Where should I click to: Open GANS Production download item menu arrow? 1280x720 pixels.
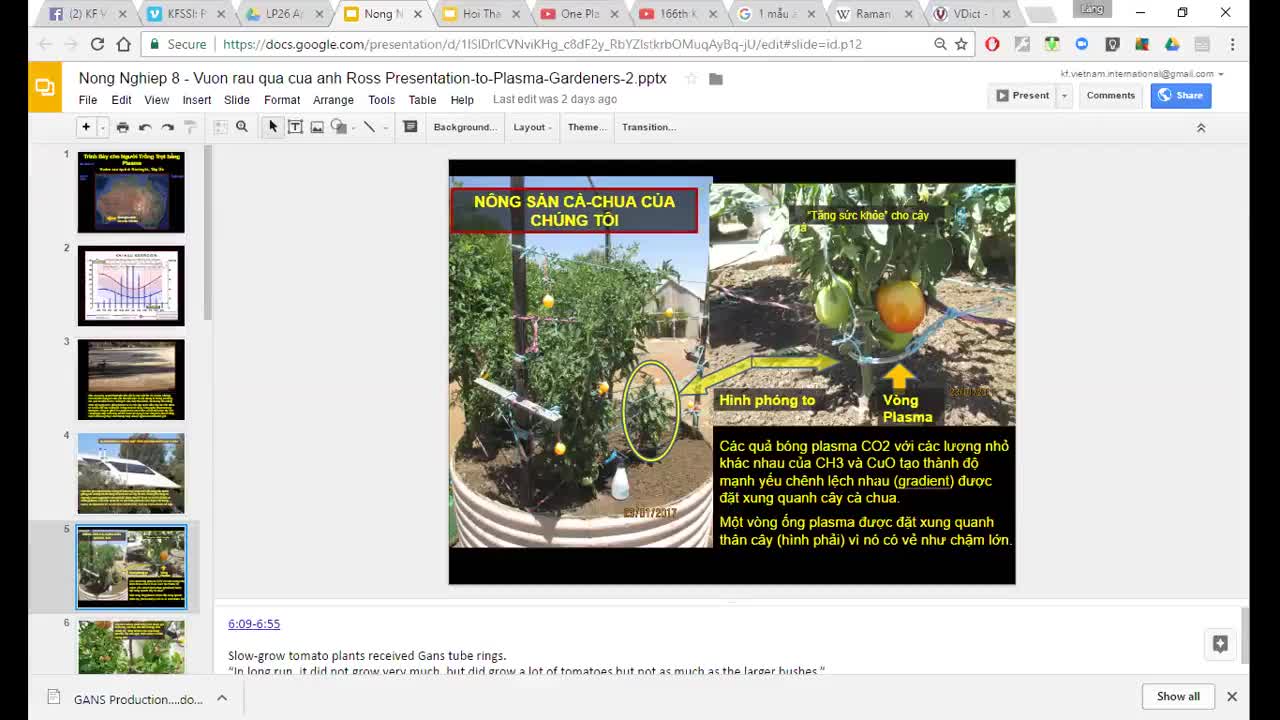tap(222, 698)
